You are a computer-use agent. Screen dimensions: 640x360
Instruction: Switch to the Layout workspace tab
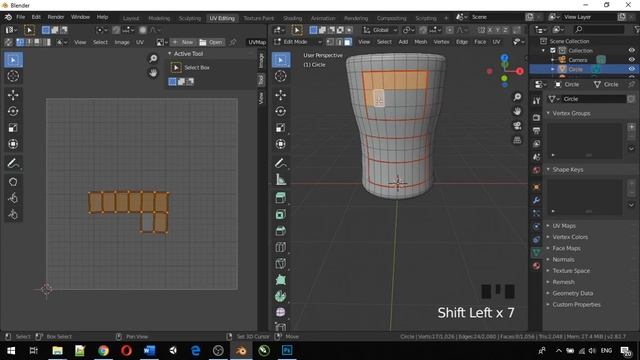tap(131, 18)
